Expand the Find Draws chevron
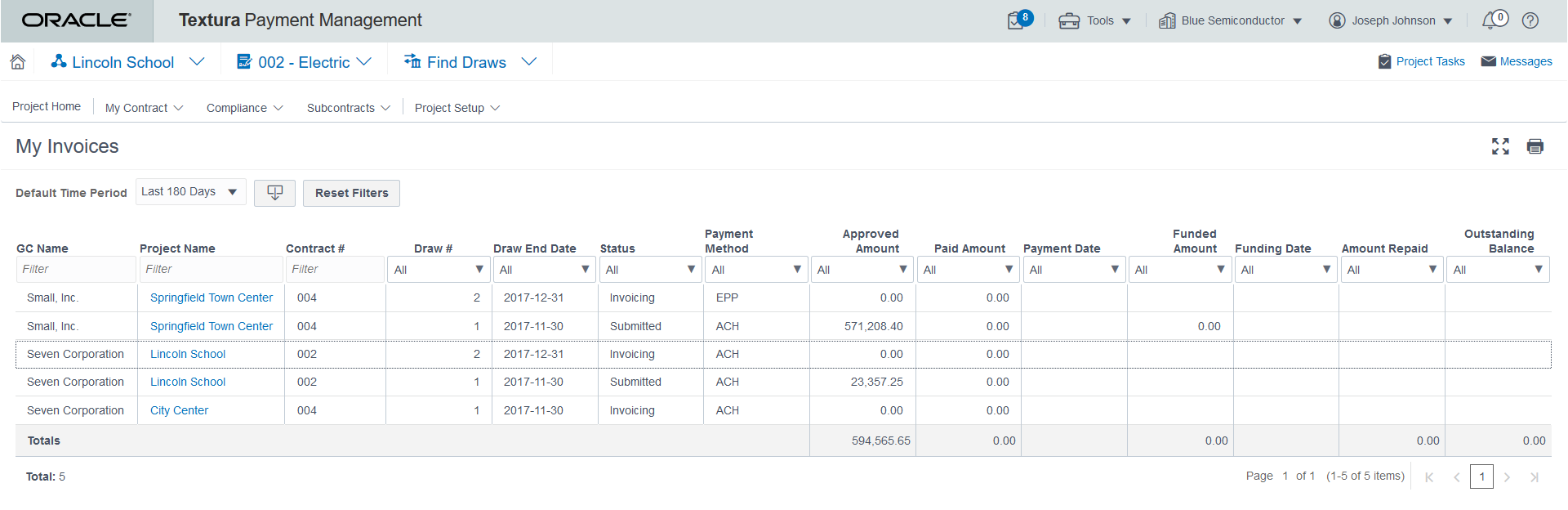The width and height of the screenshot is (1568, 510). pyautogui.click(x=529, y=61)
